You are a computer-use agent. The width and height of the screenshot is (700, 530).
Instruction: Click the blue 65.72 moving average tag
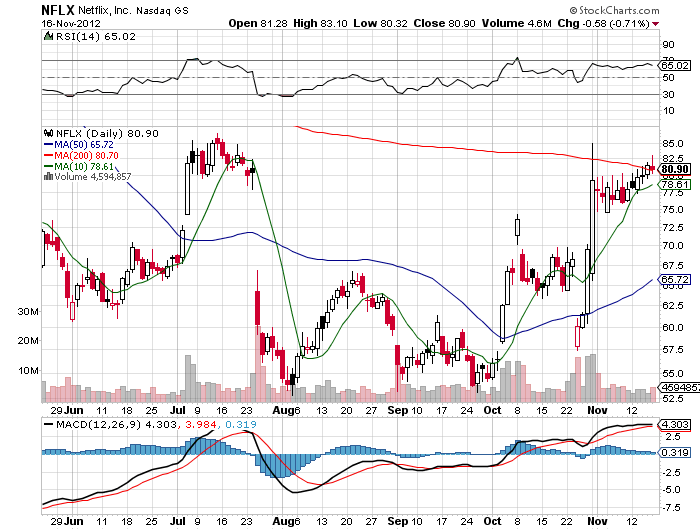tap(675, 280)
